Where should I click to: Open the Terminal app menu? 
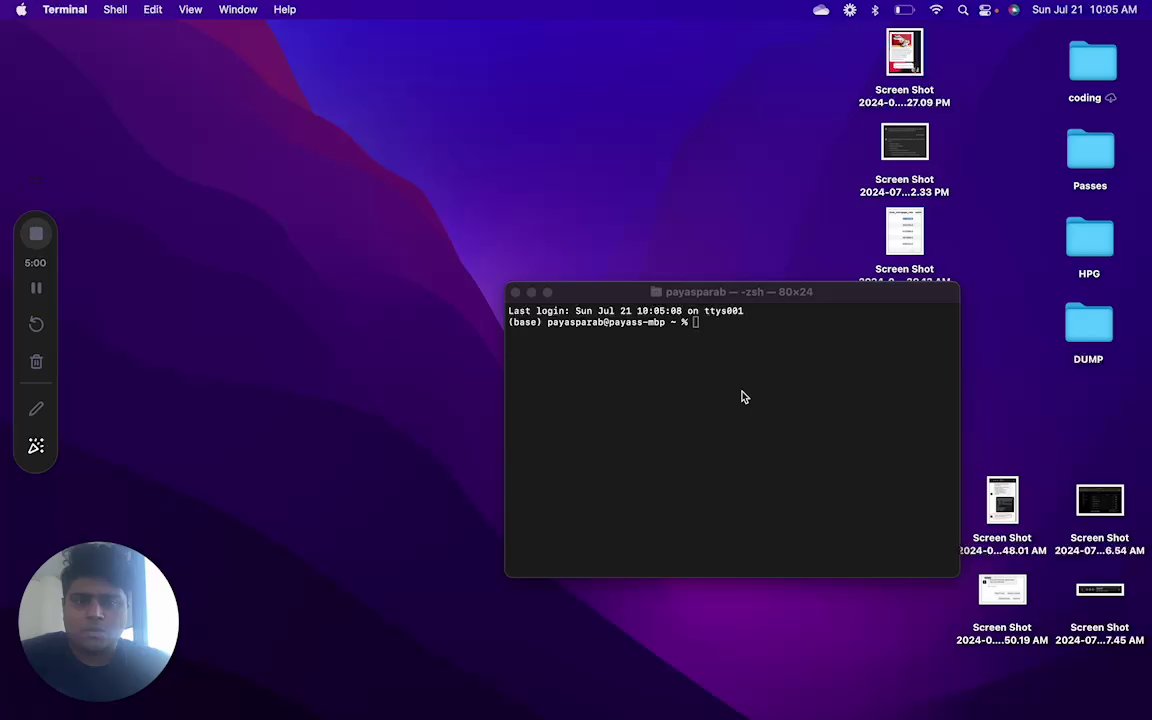pyautogui.click(x=65, y=10)
